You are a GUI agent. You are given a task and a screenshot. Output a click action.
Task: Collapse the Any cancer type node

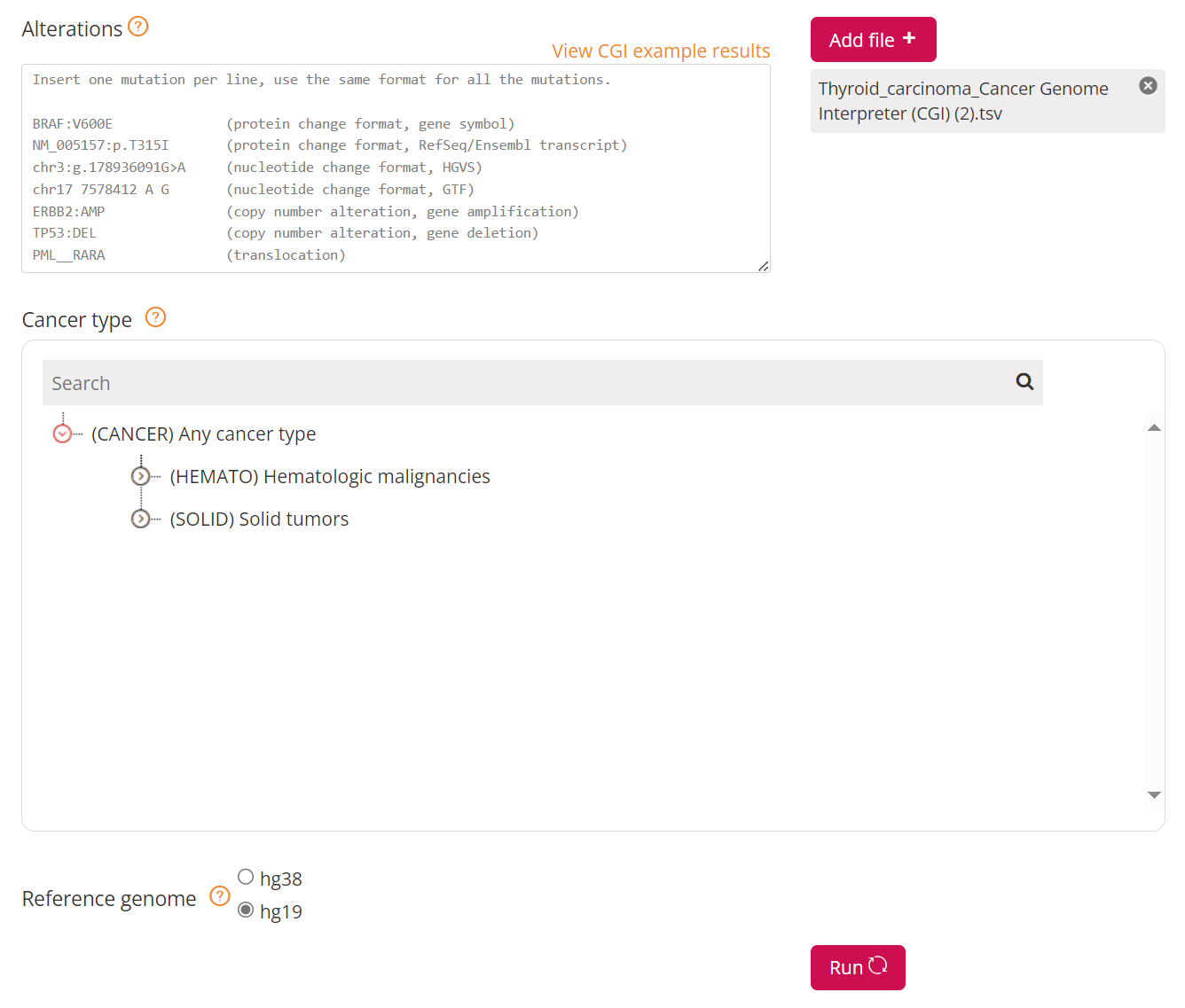click(x=62, y=434)
